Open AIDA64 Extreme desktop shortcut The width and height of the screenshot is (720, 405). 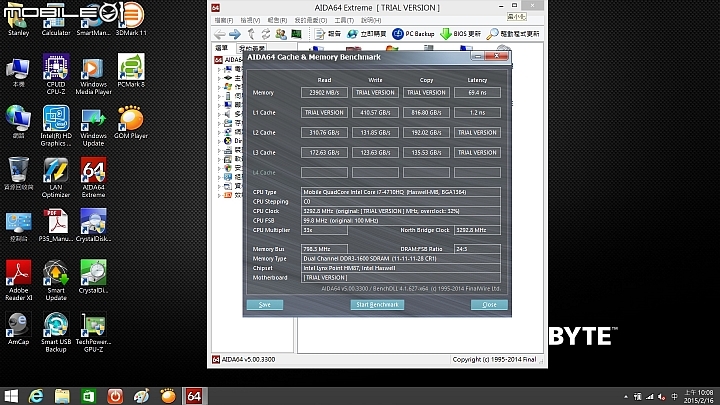93,177
